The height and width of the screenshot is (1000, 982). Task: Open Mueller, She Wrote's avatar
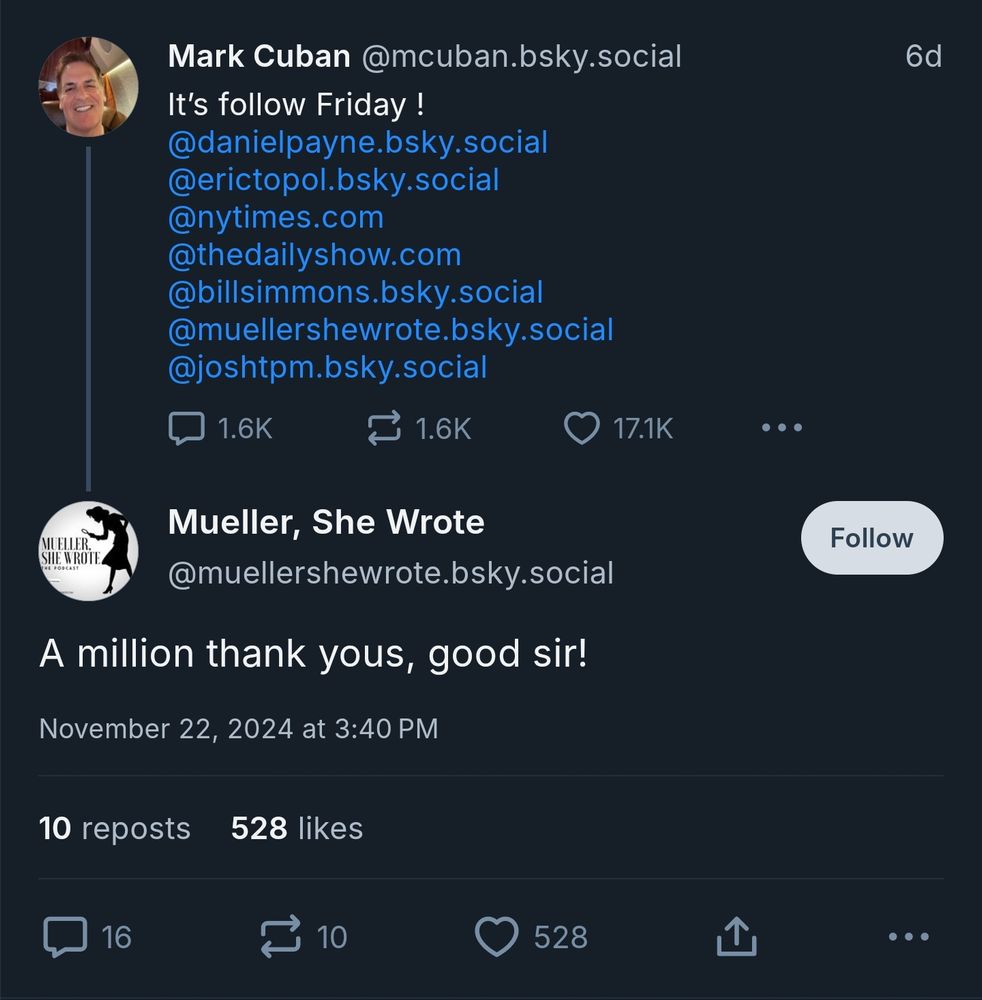[89, 548]
